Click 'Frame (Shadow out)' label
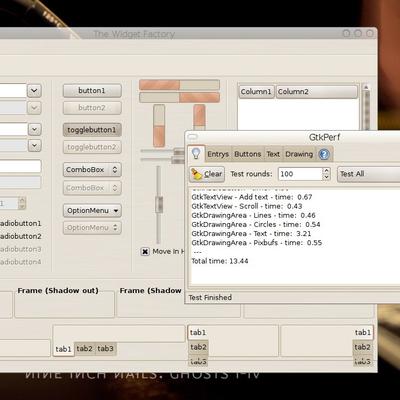 tap(58, 291)
